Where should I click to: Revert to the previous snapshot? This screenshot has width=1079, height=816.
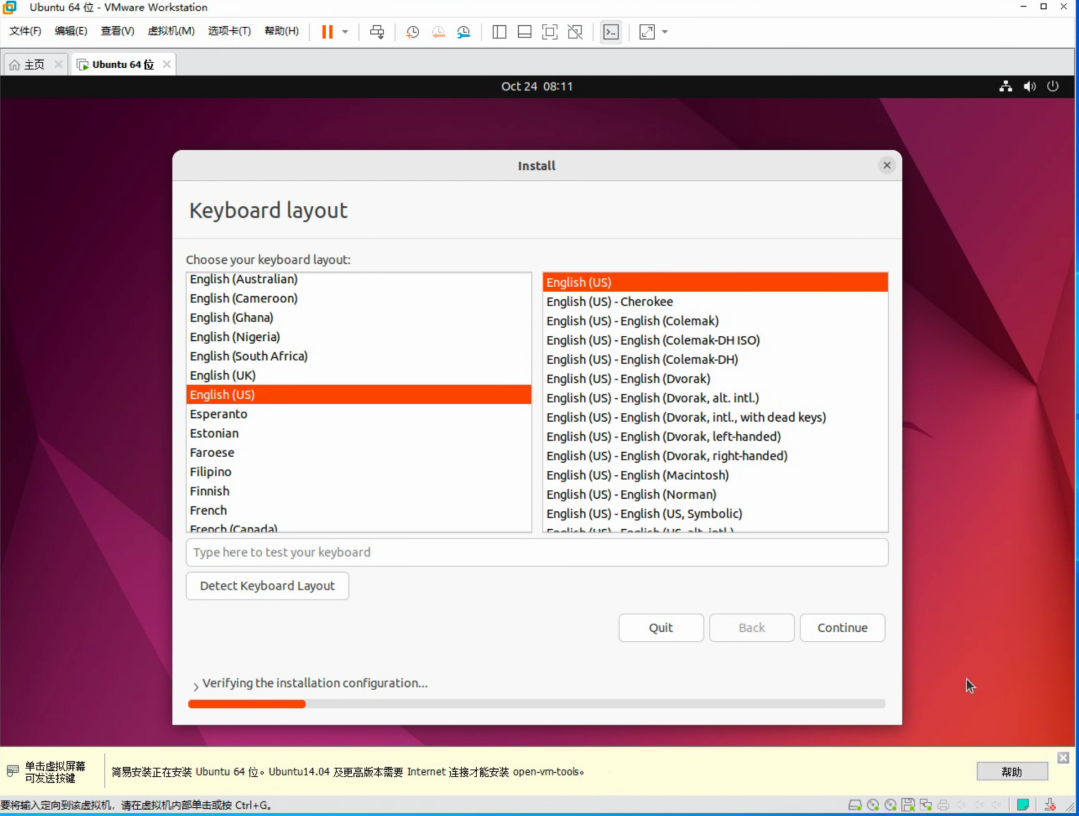click(438, 32)
